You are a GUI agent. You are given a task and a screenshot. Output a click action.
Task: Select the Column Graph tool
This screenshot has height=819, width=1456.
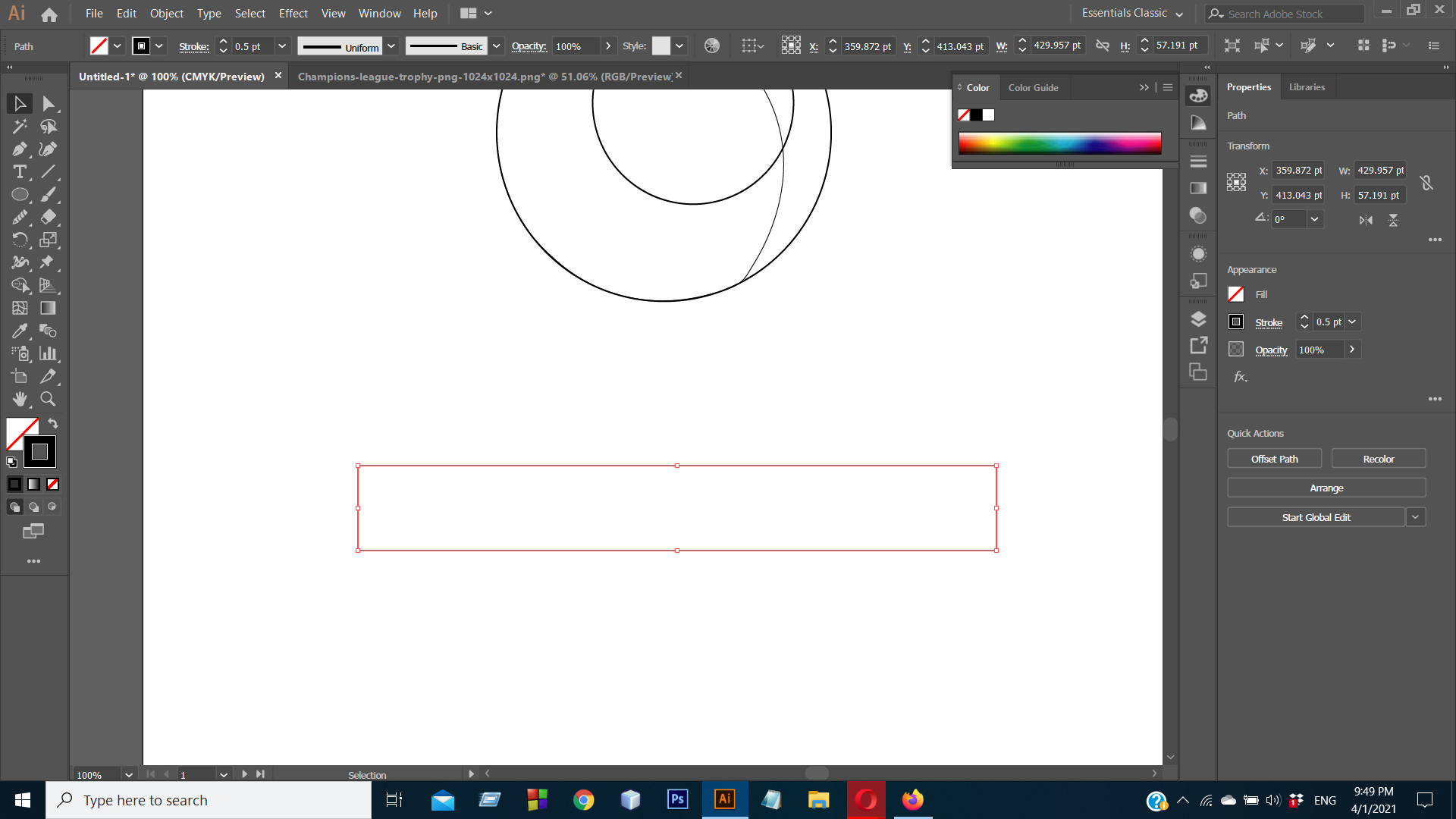(x=49, y=353)
